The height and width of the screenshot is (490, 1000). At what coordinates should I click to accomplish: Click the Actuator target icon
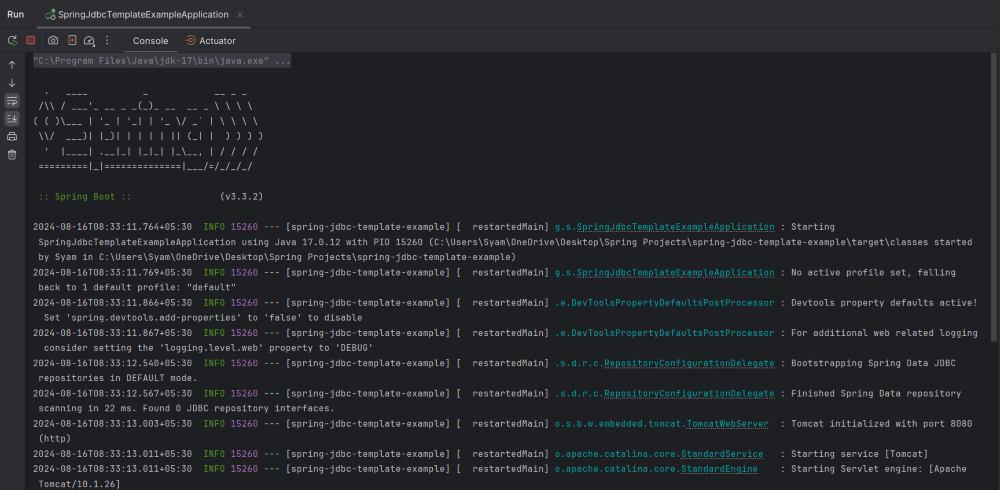tap(190, 40)
